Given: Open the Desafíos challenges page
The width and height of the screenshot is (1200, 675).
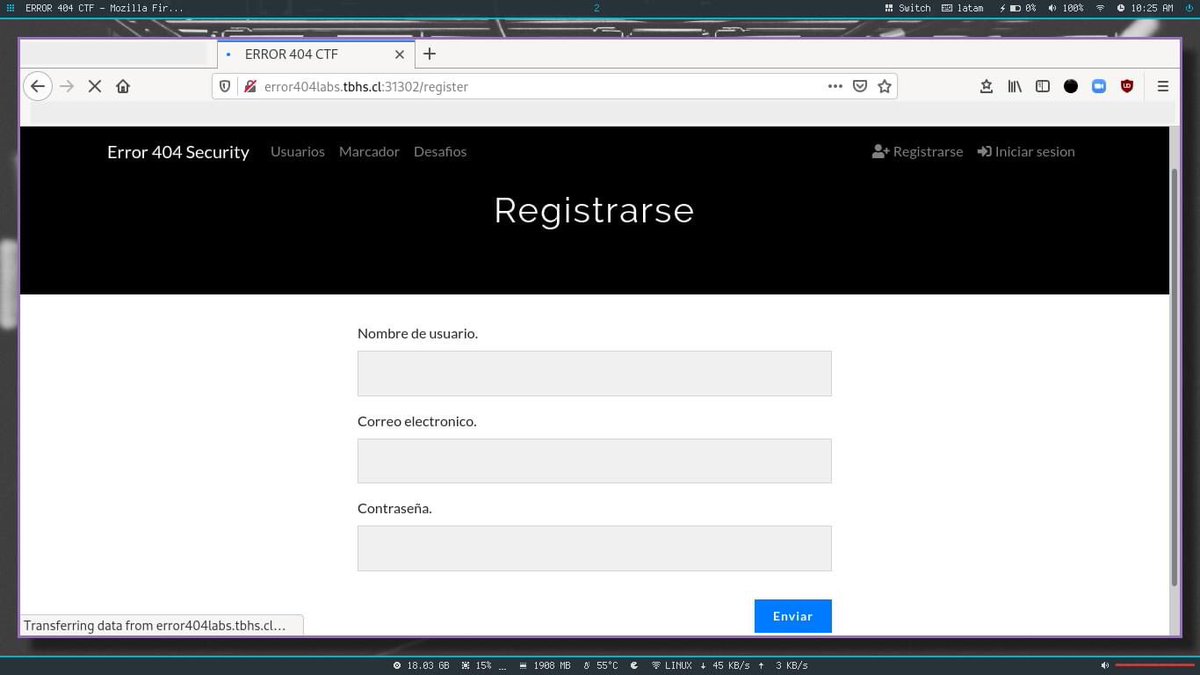Looking at the screenshot, I should click(440, 152).
